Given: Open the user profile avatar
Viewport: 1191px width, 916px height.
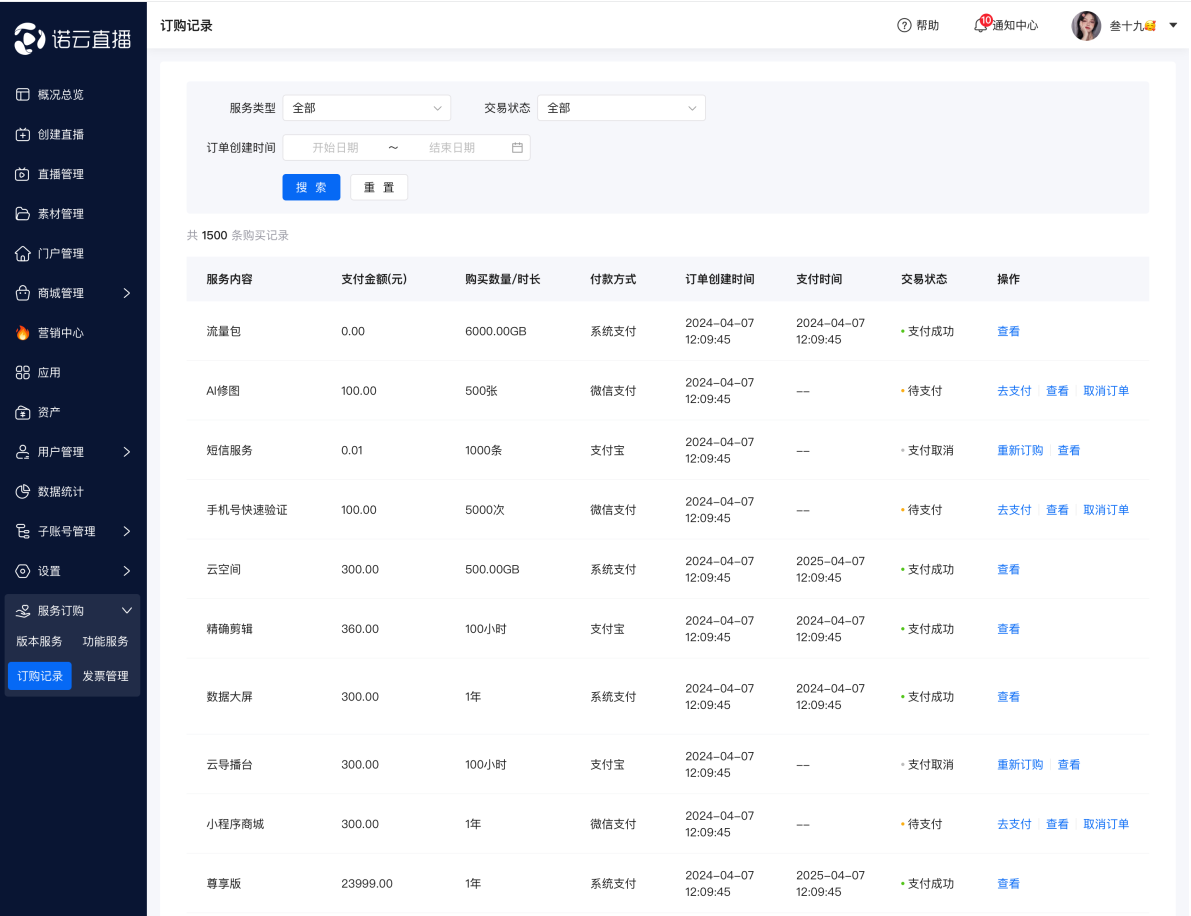Looking at the screenshot, I should click(1086, 26).
